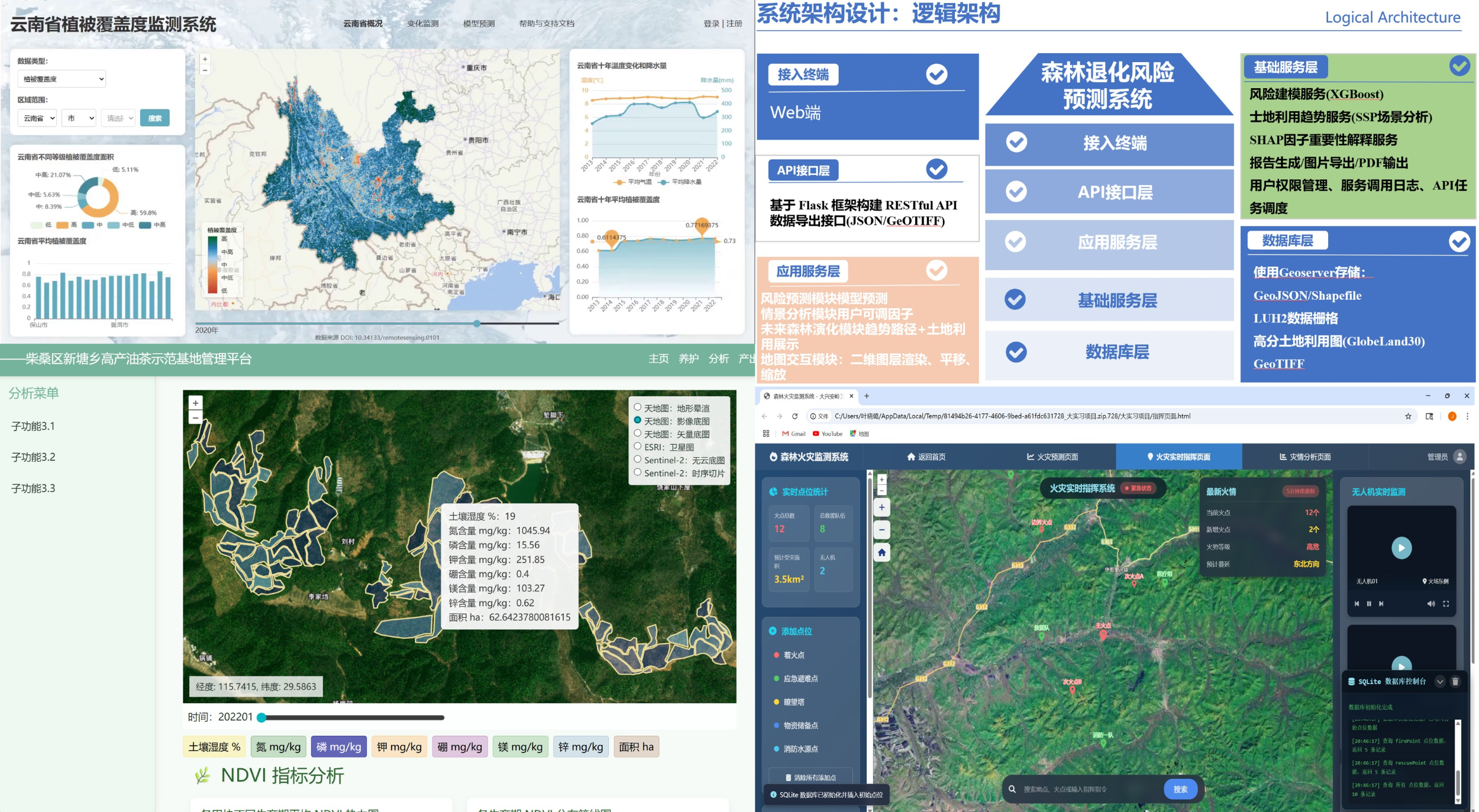
Task: Choose Sentinel-2：时序切片 basemap option
Action: [x=637, y=473]
